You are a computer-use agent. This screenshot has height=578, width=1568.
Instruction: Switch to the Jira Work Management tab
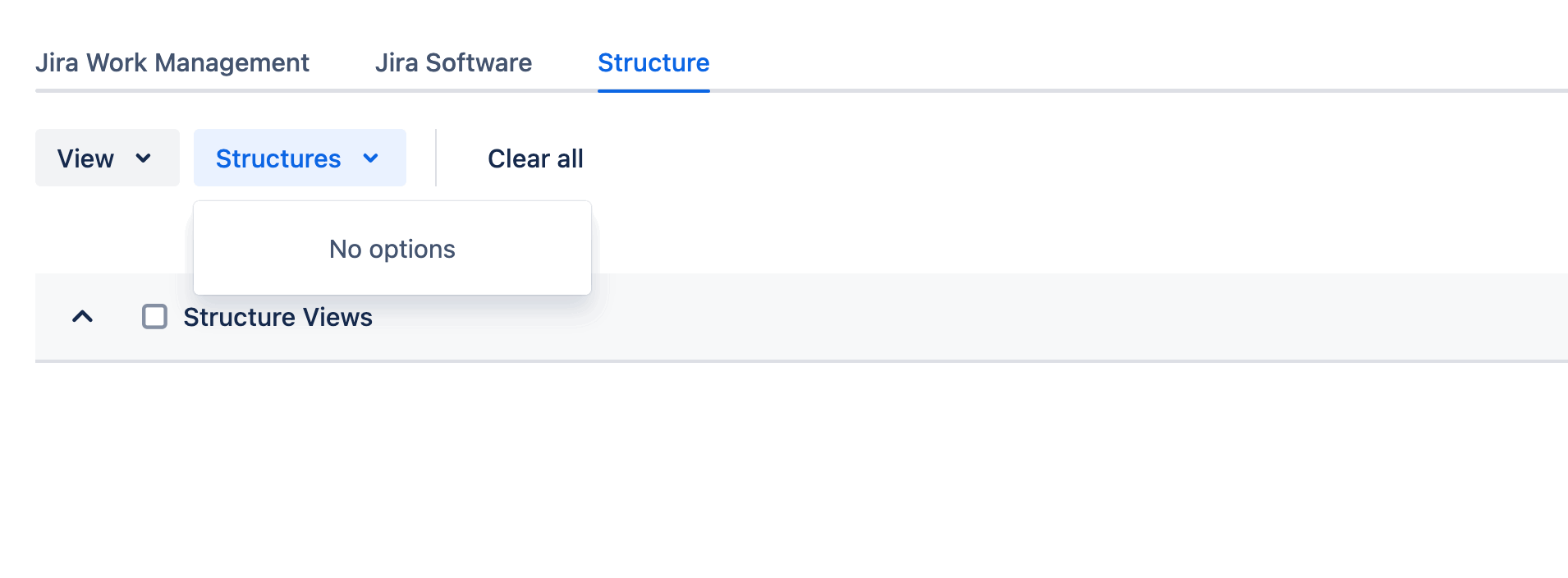(172, 62)
